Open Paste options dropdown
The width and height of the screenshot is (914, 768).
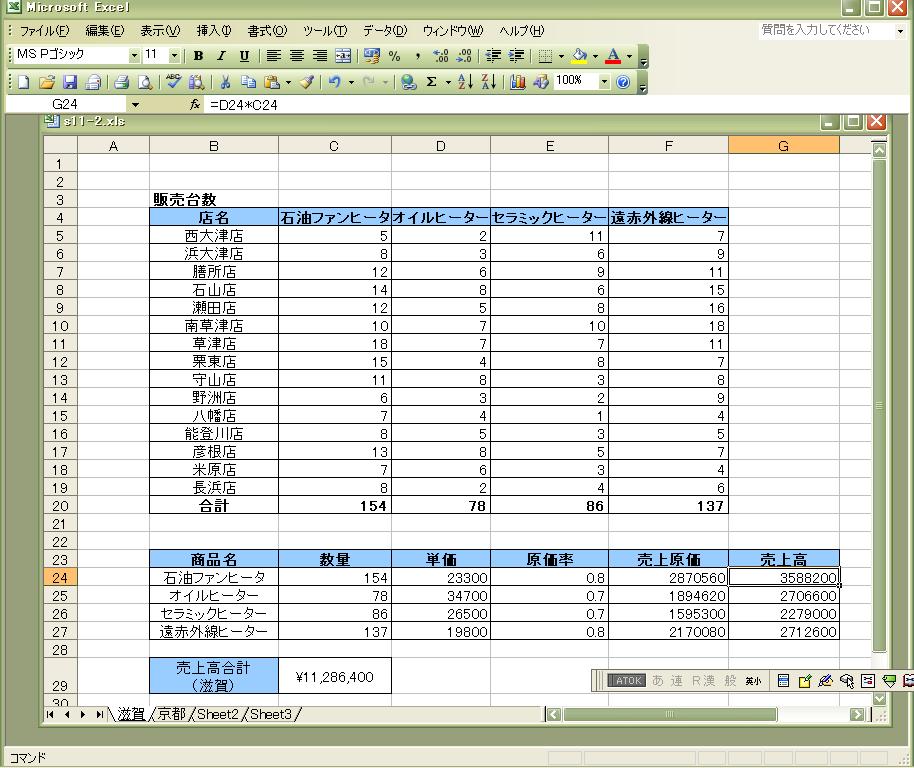(288, 83)
